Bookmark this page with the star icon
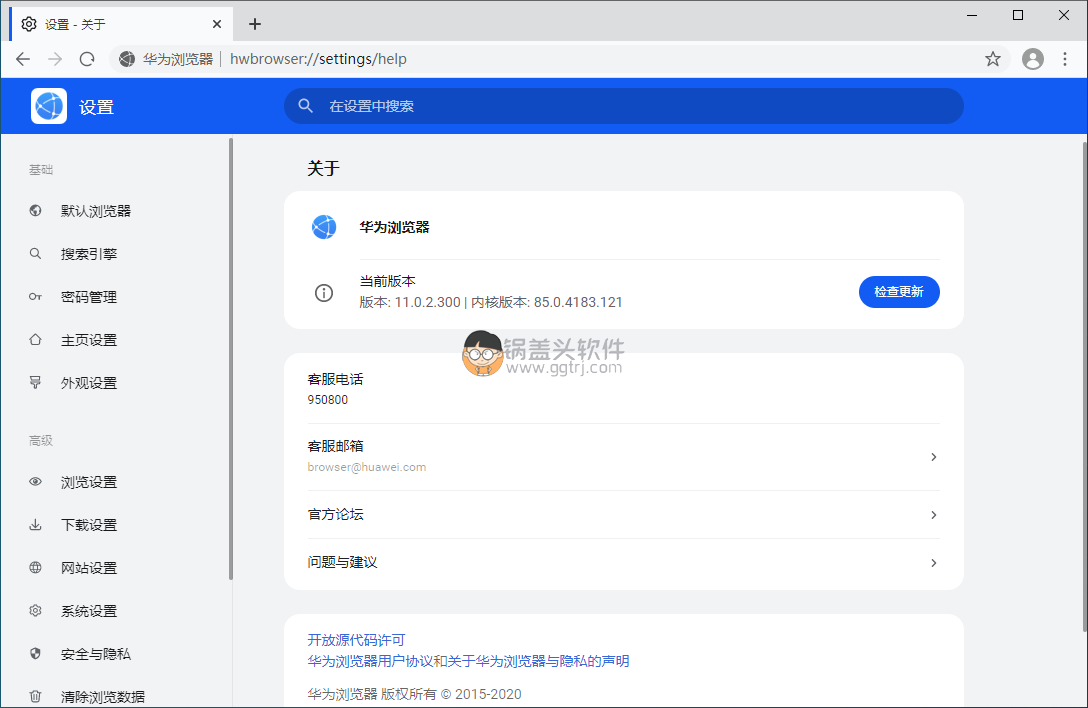Screen dimensions: 1088x708 (993, 59)
